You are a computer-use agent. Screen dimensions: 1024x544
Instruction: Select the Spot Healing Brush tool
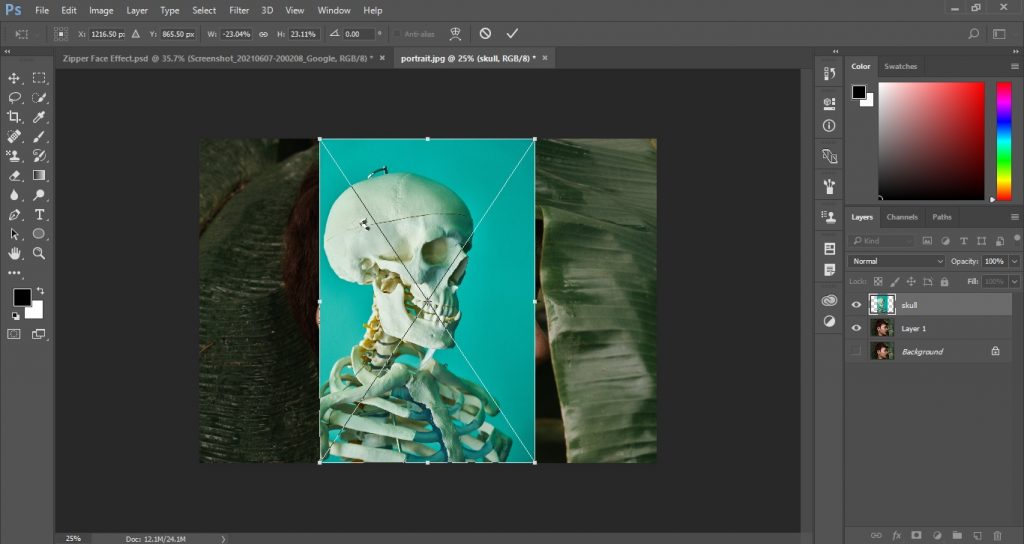click(14, 136)
